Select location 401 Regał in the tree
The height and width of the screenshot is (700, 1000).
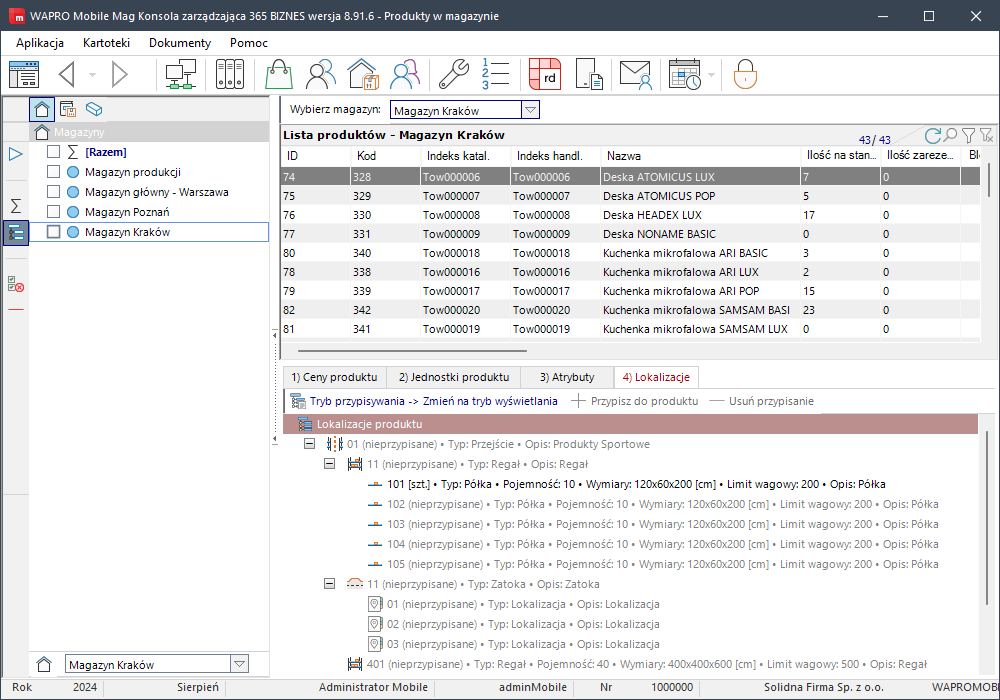click(x=636, y=664)
